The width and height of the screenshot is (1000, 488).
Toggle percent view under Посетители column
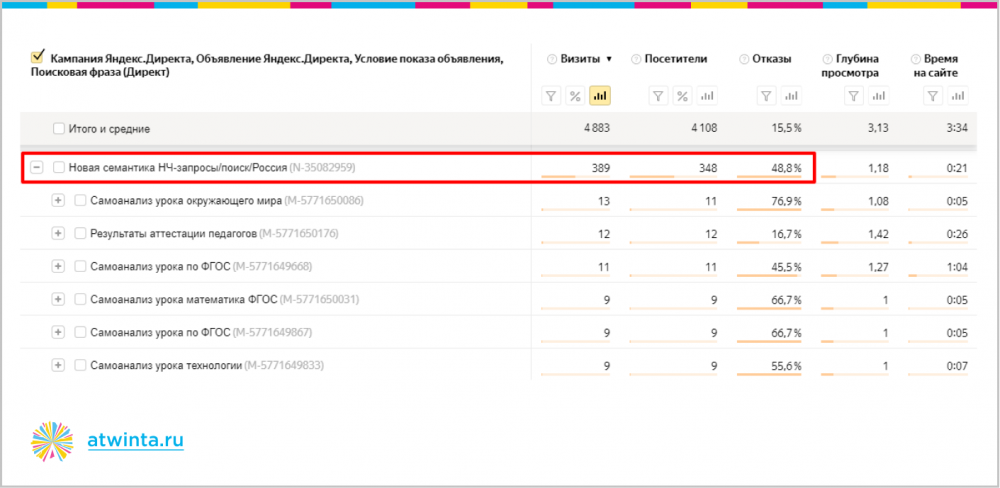[x=682, y=96]
